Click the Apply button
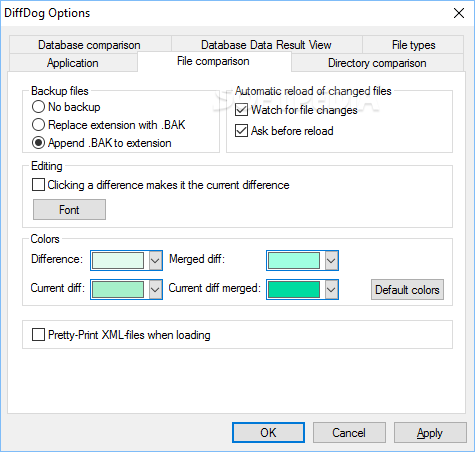The width and height of the screenshot is (475, 452). tap(430, 433)
